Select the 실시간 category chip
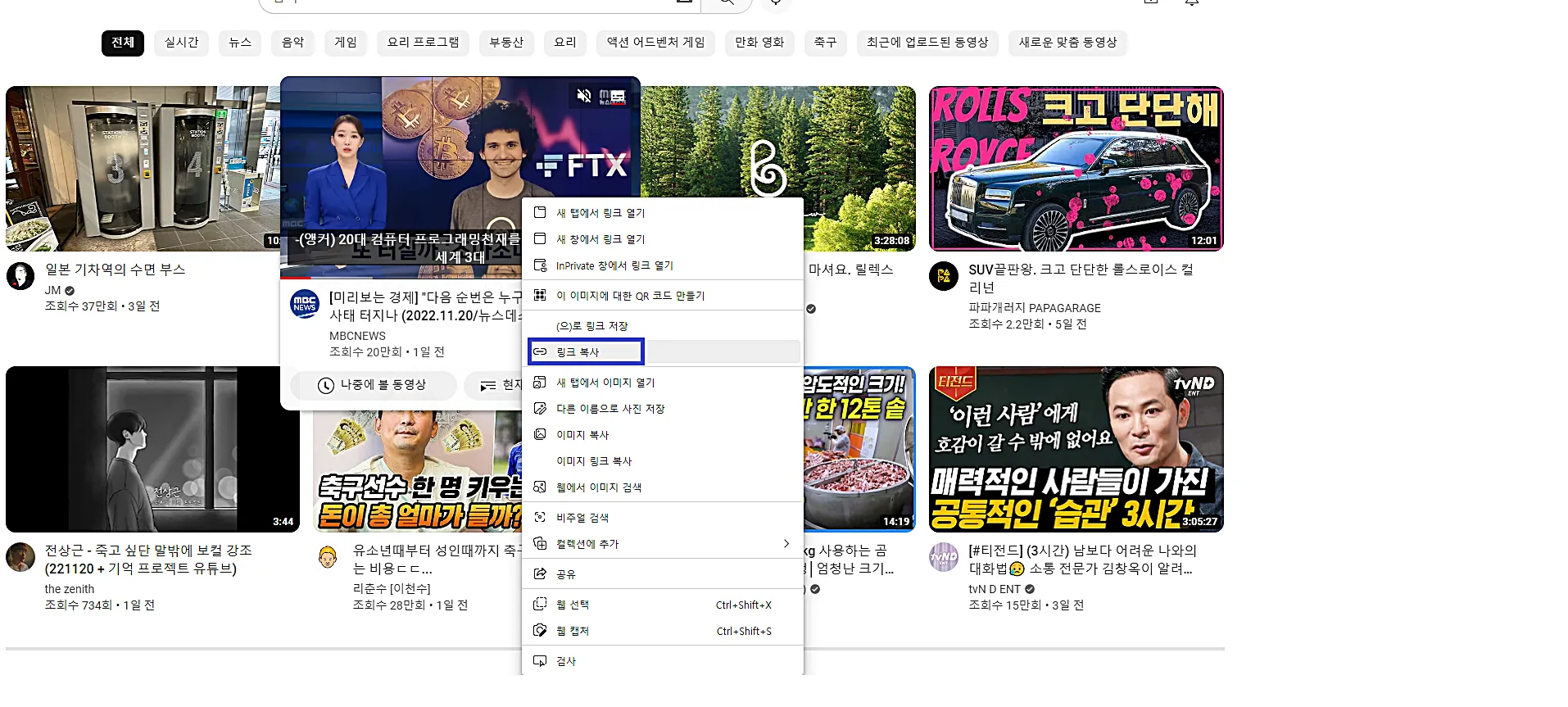Image resolution: width=1568 pixels, height=707 pixels. [182, 43]
